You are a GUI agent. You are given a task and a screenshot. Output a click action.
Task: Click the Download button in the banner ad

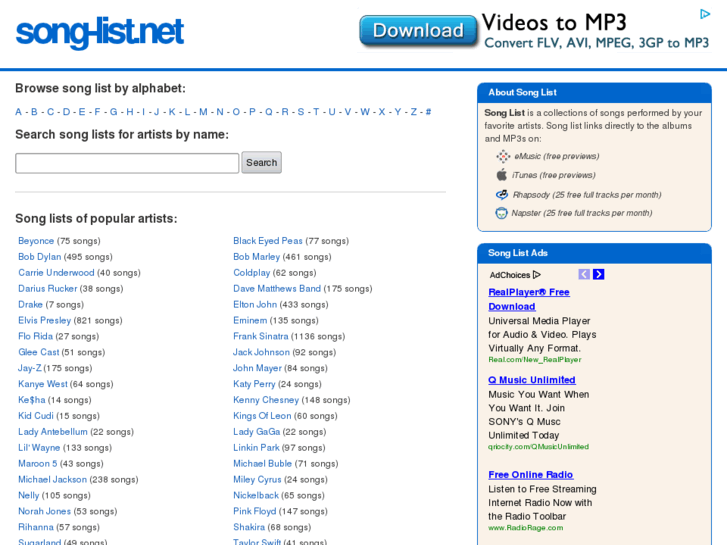418,31
